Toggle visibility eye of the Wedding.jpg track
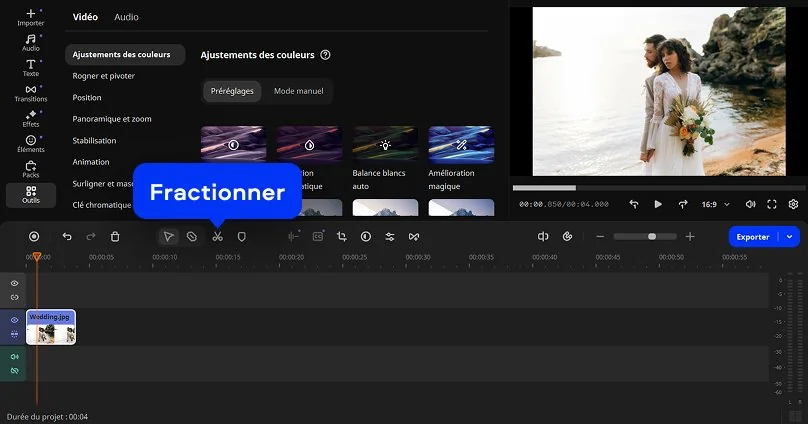The width and height of the screenshot is (808, 424). (14, 320)
